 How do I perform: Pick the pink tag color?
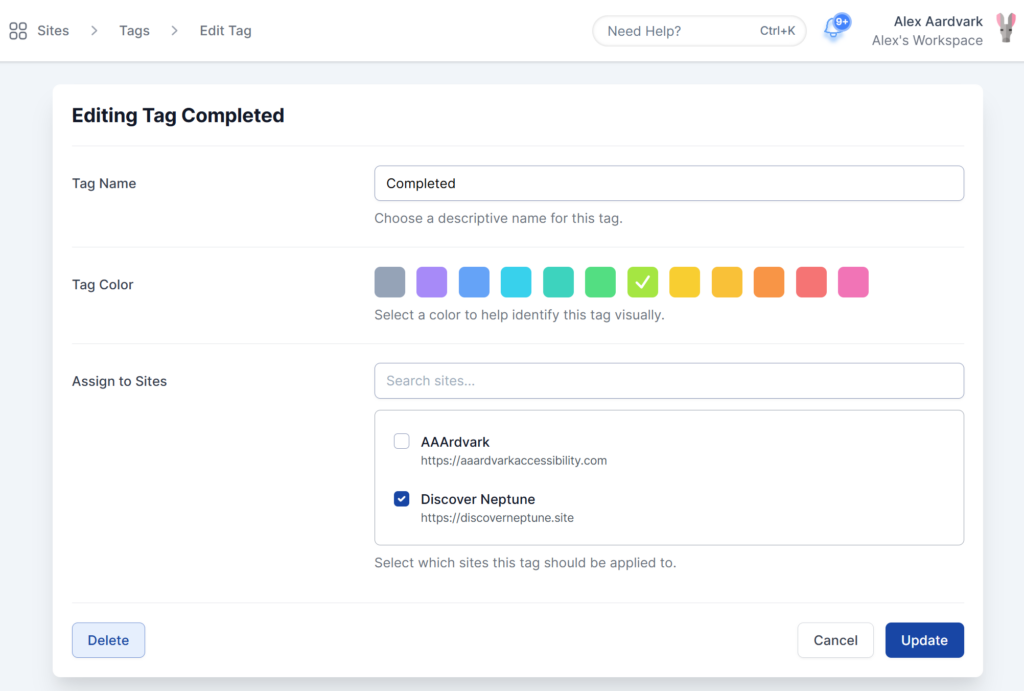[x=853, y=282]
